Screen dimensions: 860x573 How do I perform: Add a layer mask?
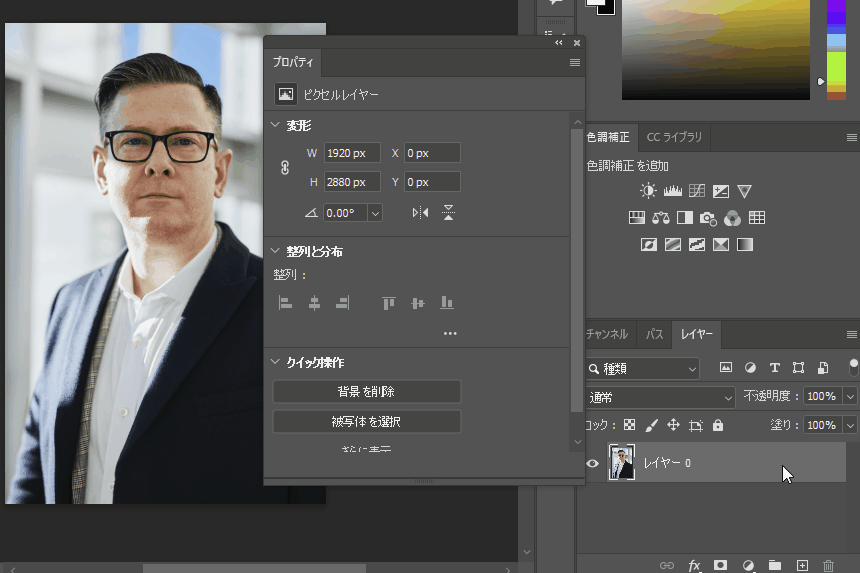pyautogui.click(x=720, y=565)
